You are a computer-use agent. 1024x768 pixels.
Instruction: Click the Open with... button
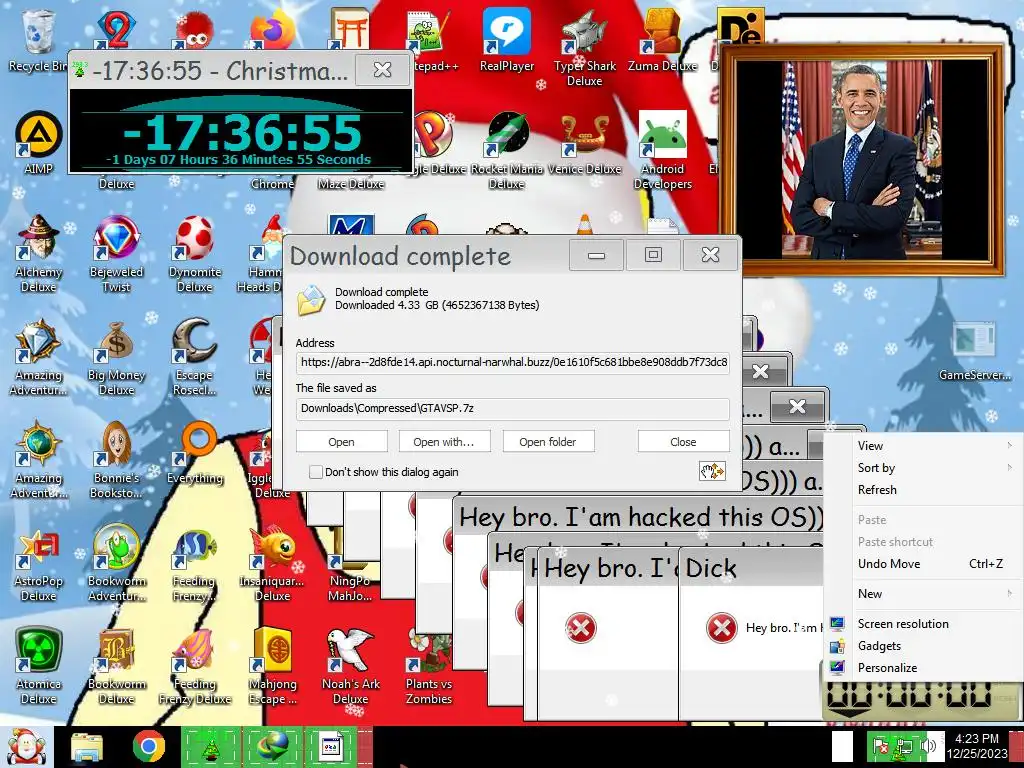[444, 441]
